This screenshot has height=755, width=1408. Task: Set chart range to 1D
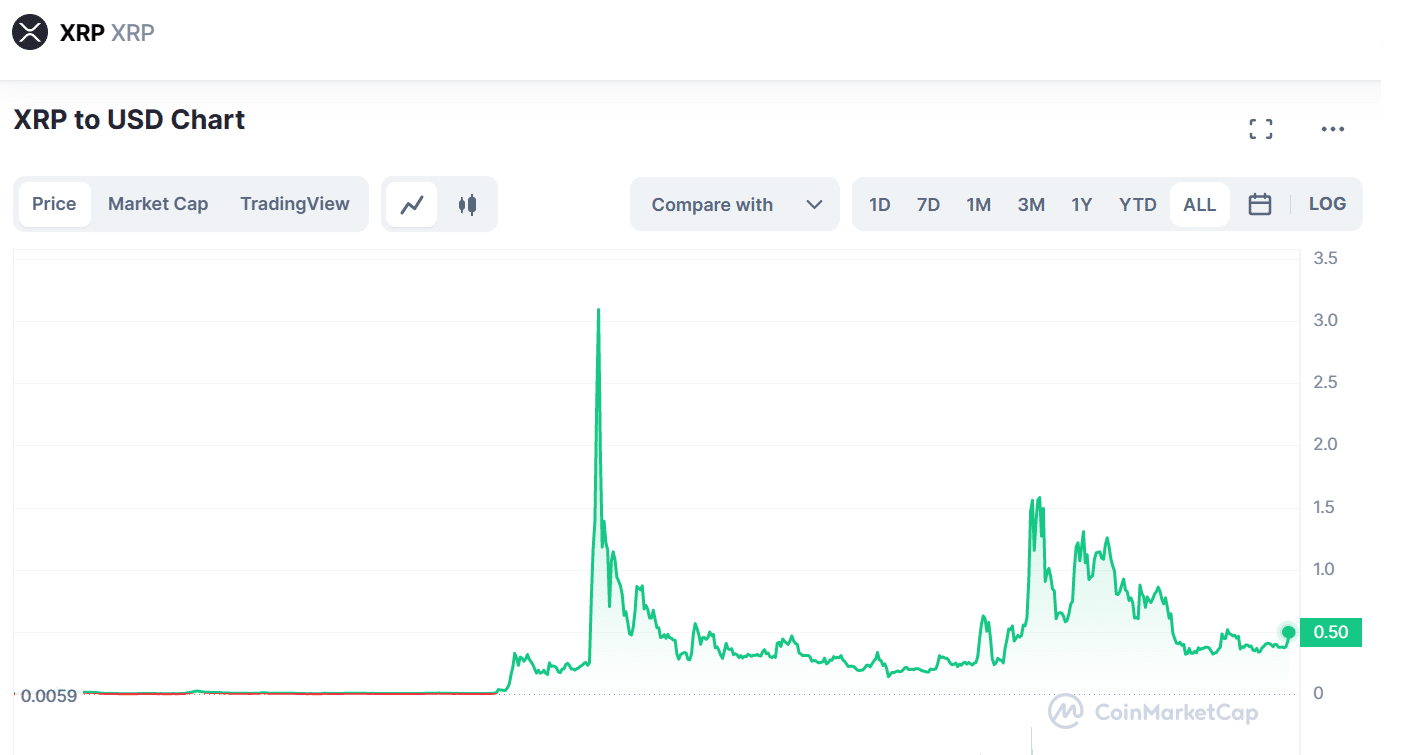point(879,205)
